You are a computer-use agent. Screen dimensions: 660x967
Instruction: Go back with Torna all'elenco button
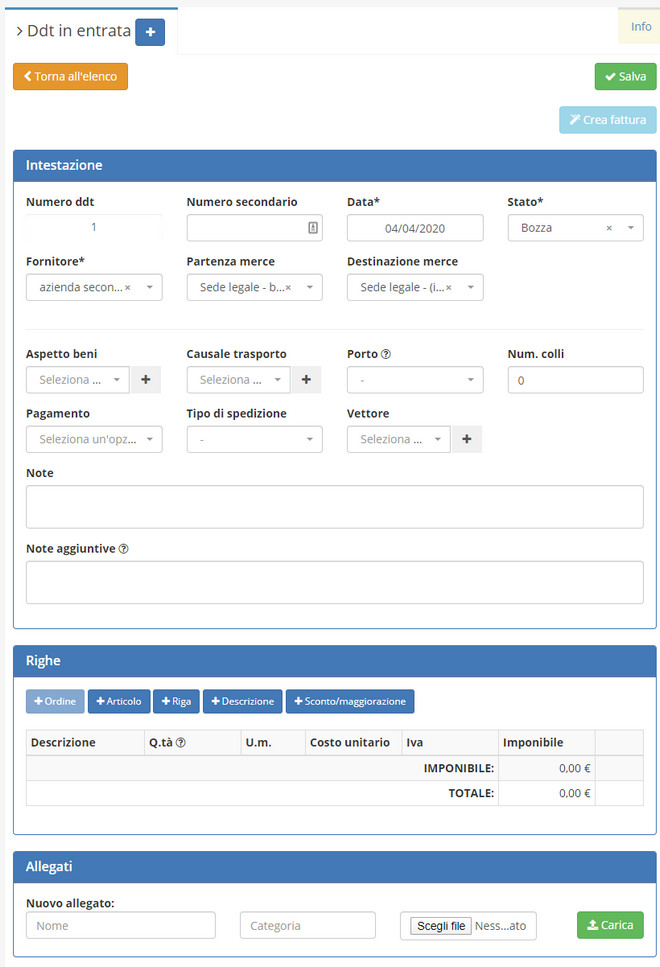(x=70, y=77)
